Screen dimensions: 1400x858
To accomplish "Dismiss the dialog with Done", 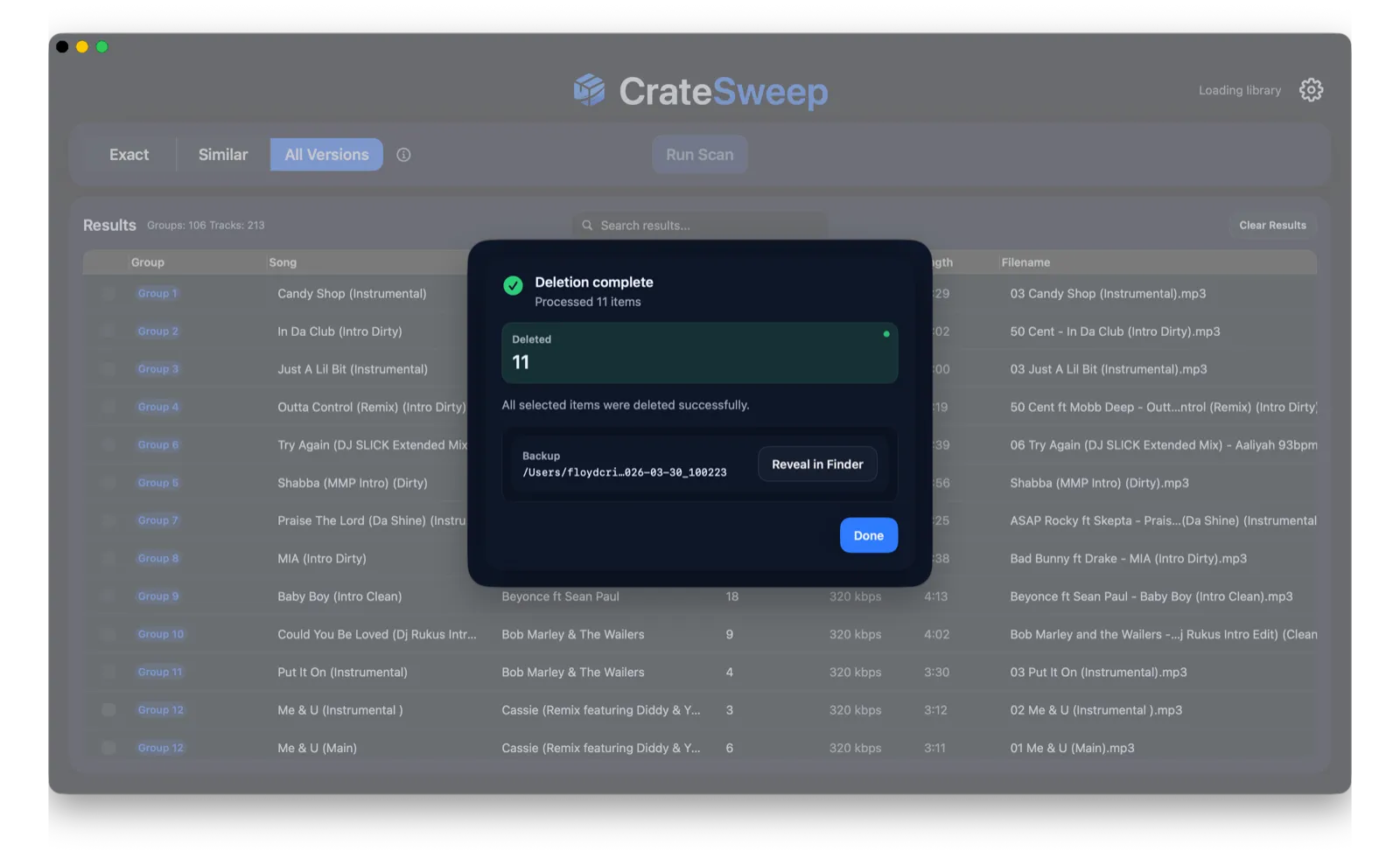I will pyautogui.click(x=869, y=535).
